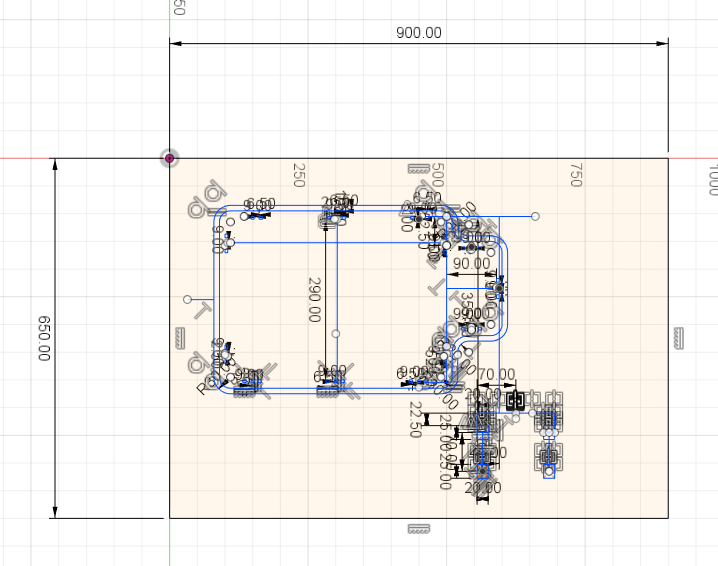
Task: Select vertical constraint glyph on right edge
Action: [679, 338]
